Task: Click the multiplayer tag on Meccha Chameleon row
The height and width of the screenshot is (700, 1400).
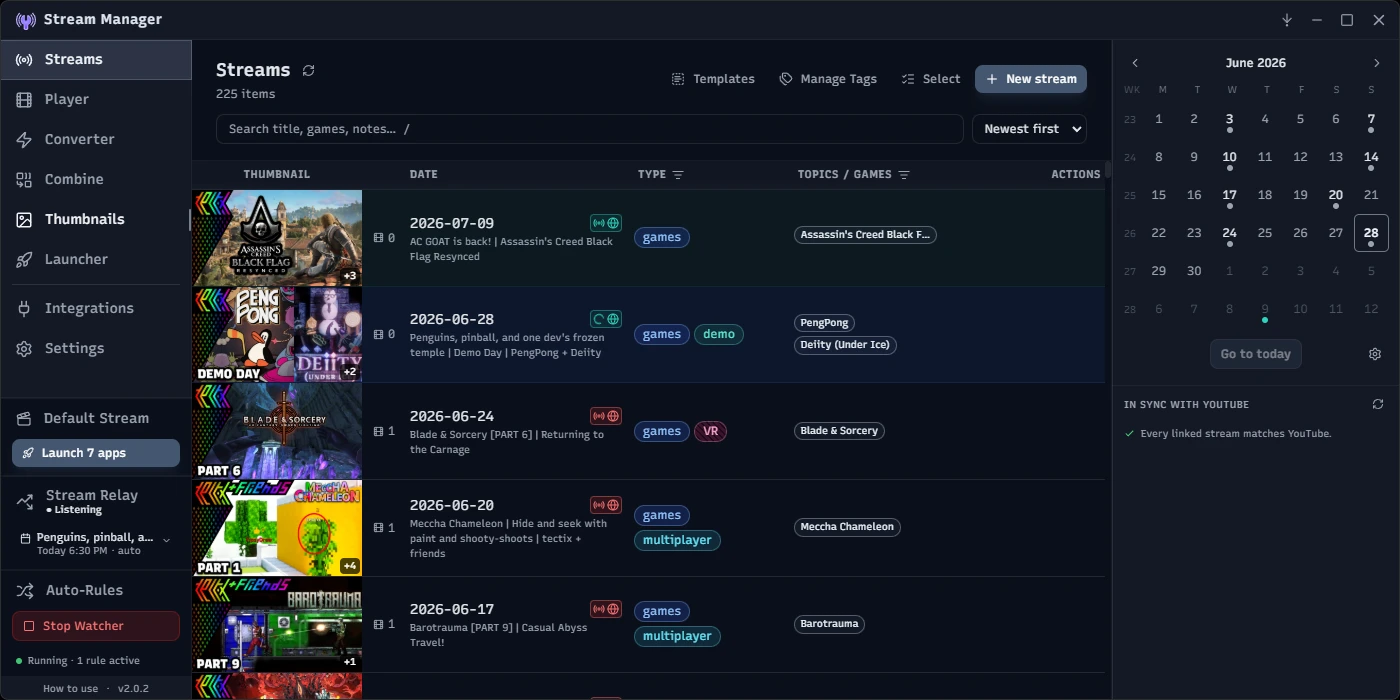Action: pos(677,540)
